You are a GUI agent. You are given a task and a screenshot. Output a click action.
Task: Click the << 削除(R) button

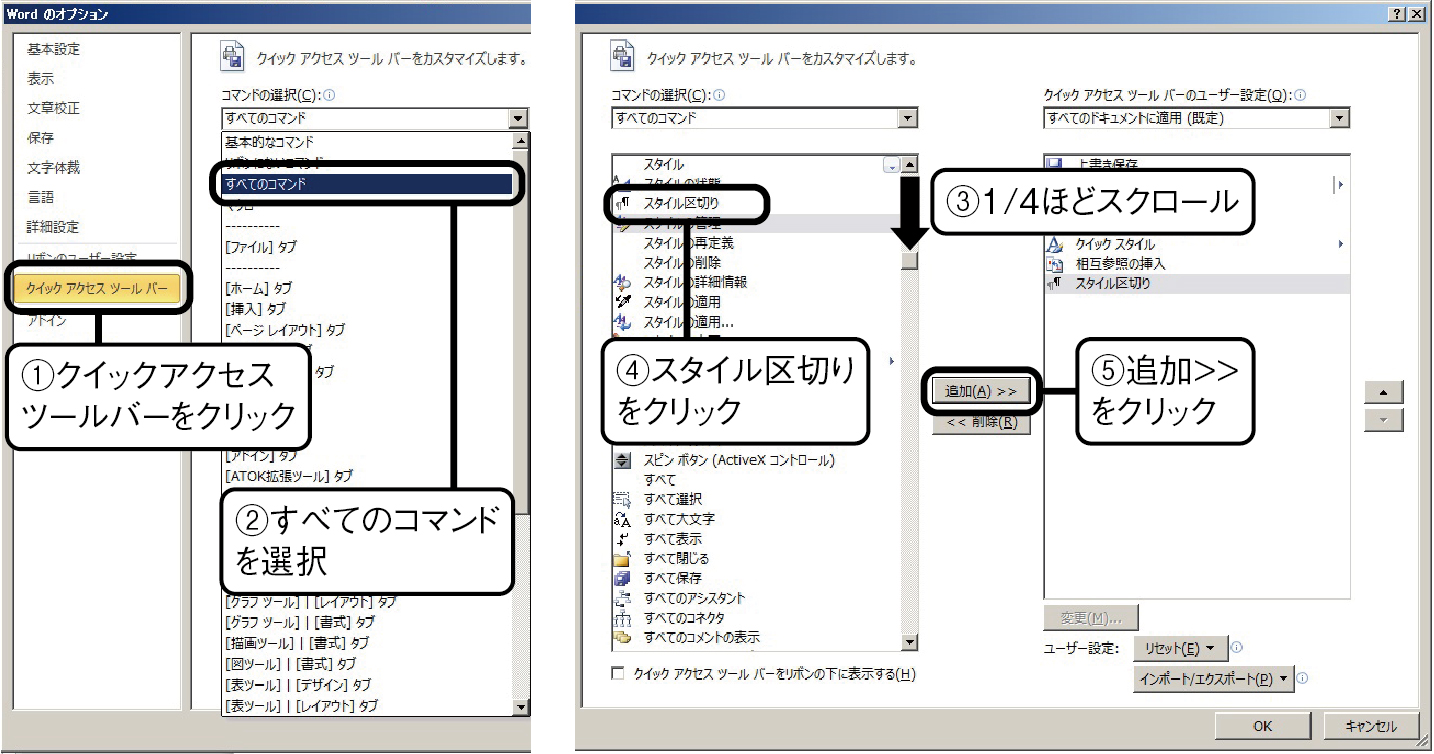tap(981, 422)
